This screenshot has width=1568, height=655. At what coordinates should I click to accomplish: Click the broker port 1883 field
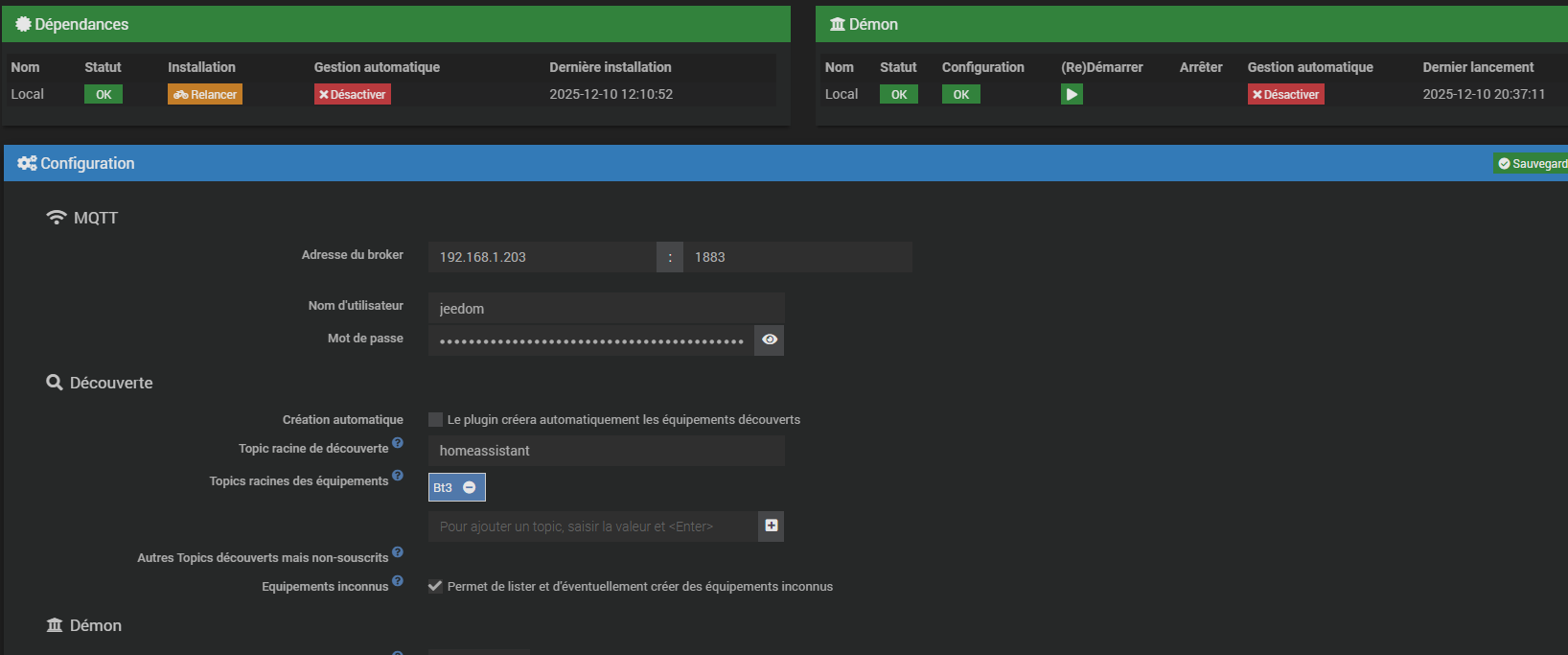[x=796, y=257]
